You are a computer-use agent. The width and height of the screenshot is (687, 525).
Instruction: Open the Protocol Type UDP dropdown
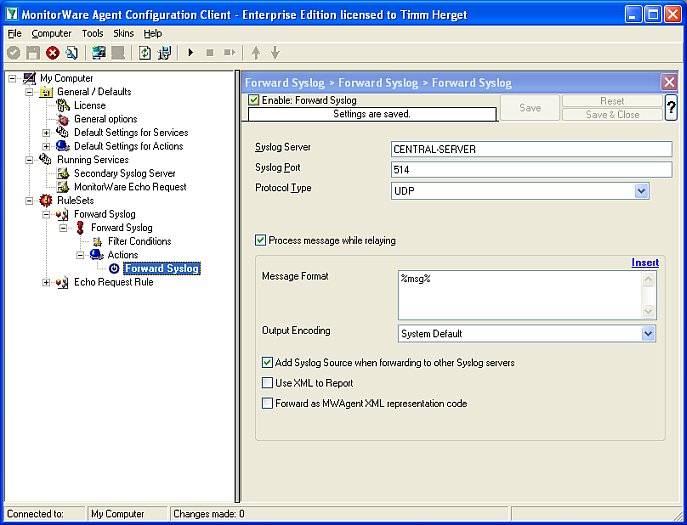tap(641, 191)
